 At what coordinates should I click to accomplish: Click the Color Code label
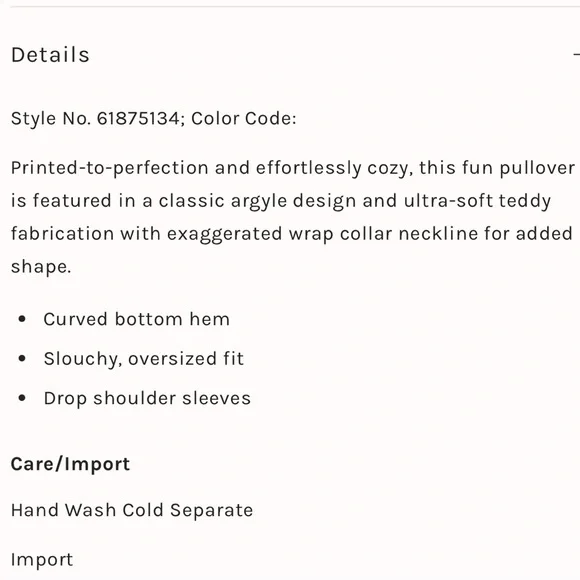point(244,118)
